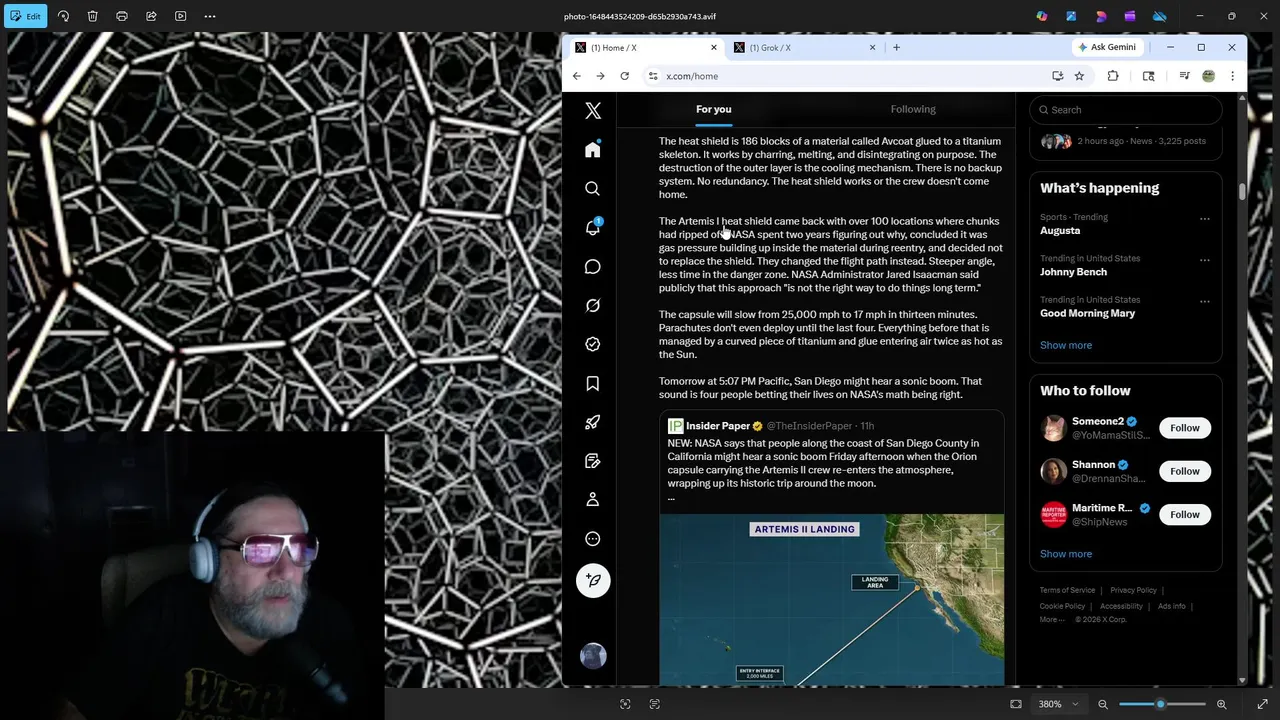Click the X Search field

tap(1126, 110)
